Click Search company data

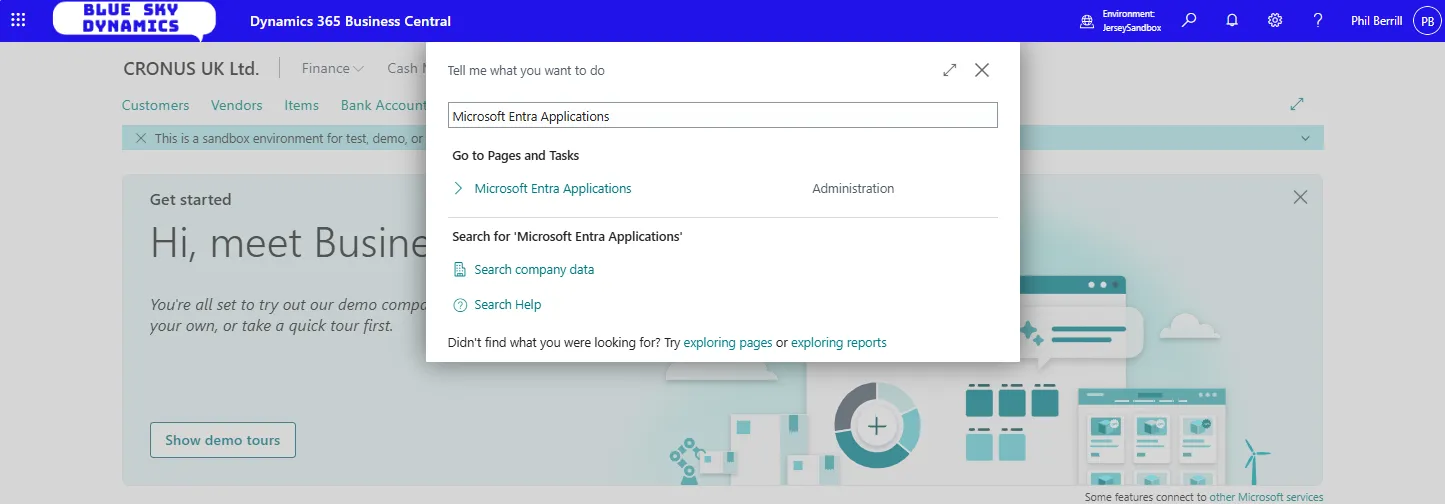tap(534, 269)
